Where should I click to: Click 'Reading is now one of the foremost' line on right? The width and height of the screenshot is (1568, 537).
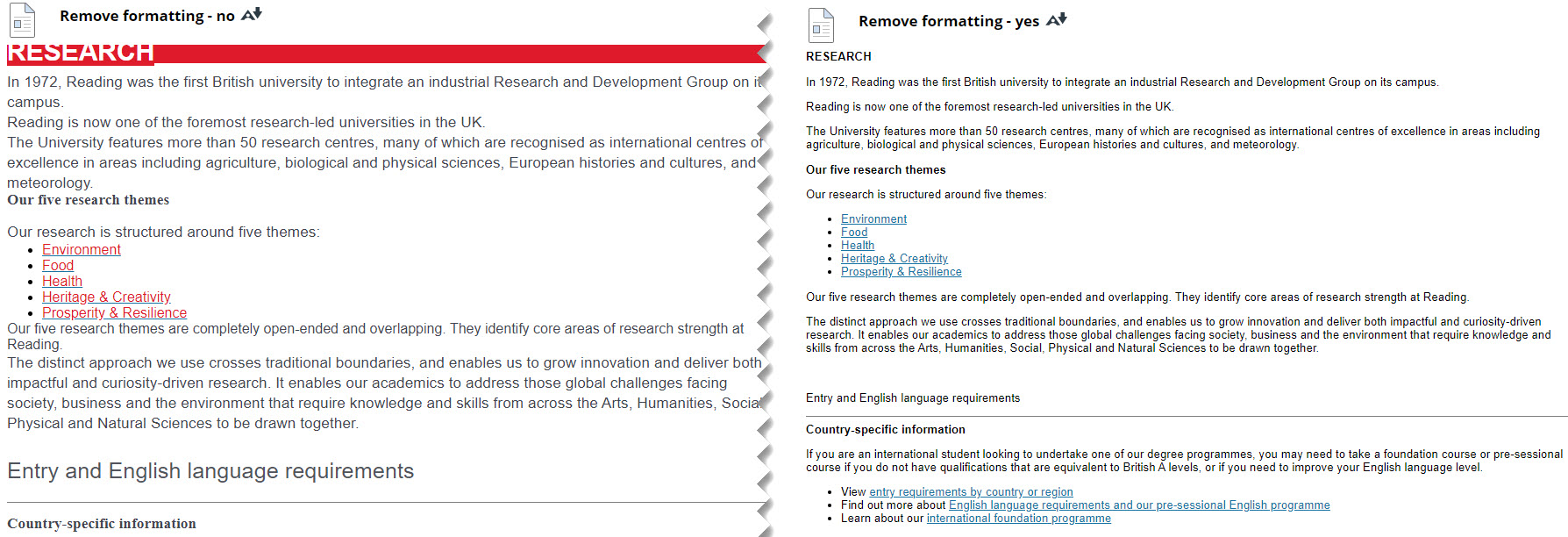pyautogui.click(x=990, y=107)
